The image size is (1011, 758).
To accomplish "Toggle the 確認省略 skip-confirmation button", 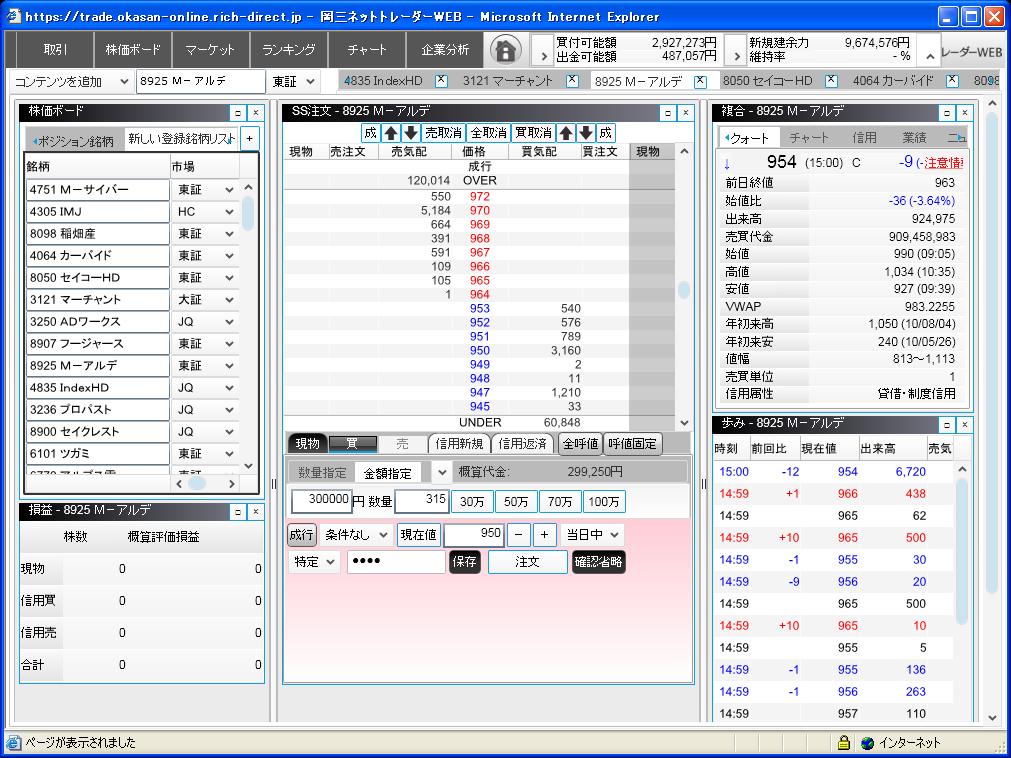I will coord(599,562).
